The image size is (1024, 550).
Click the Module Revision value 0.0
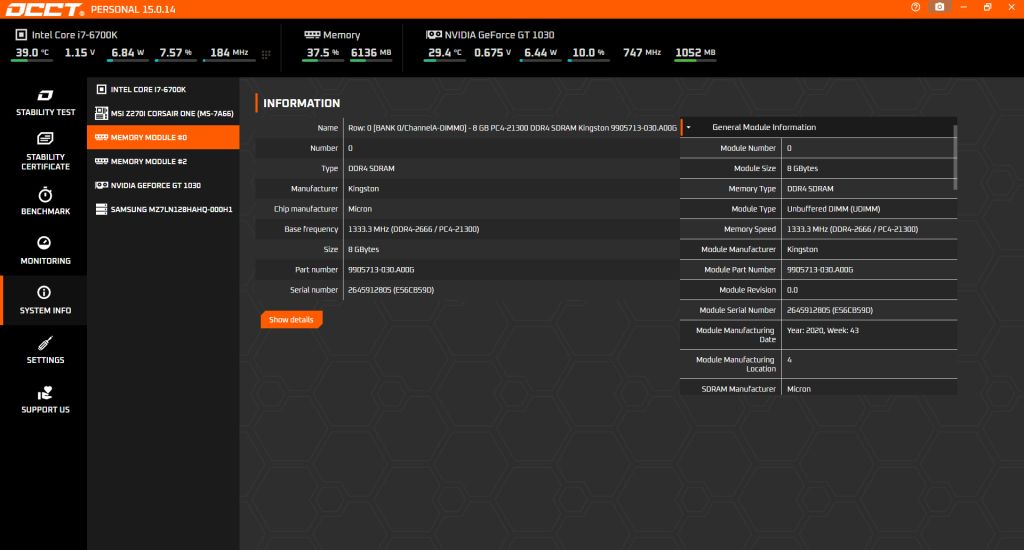pyautogui.click(x=792, y=290)
